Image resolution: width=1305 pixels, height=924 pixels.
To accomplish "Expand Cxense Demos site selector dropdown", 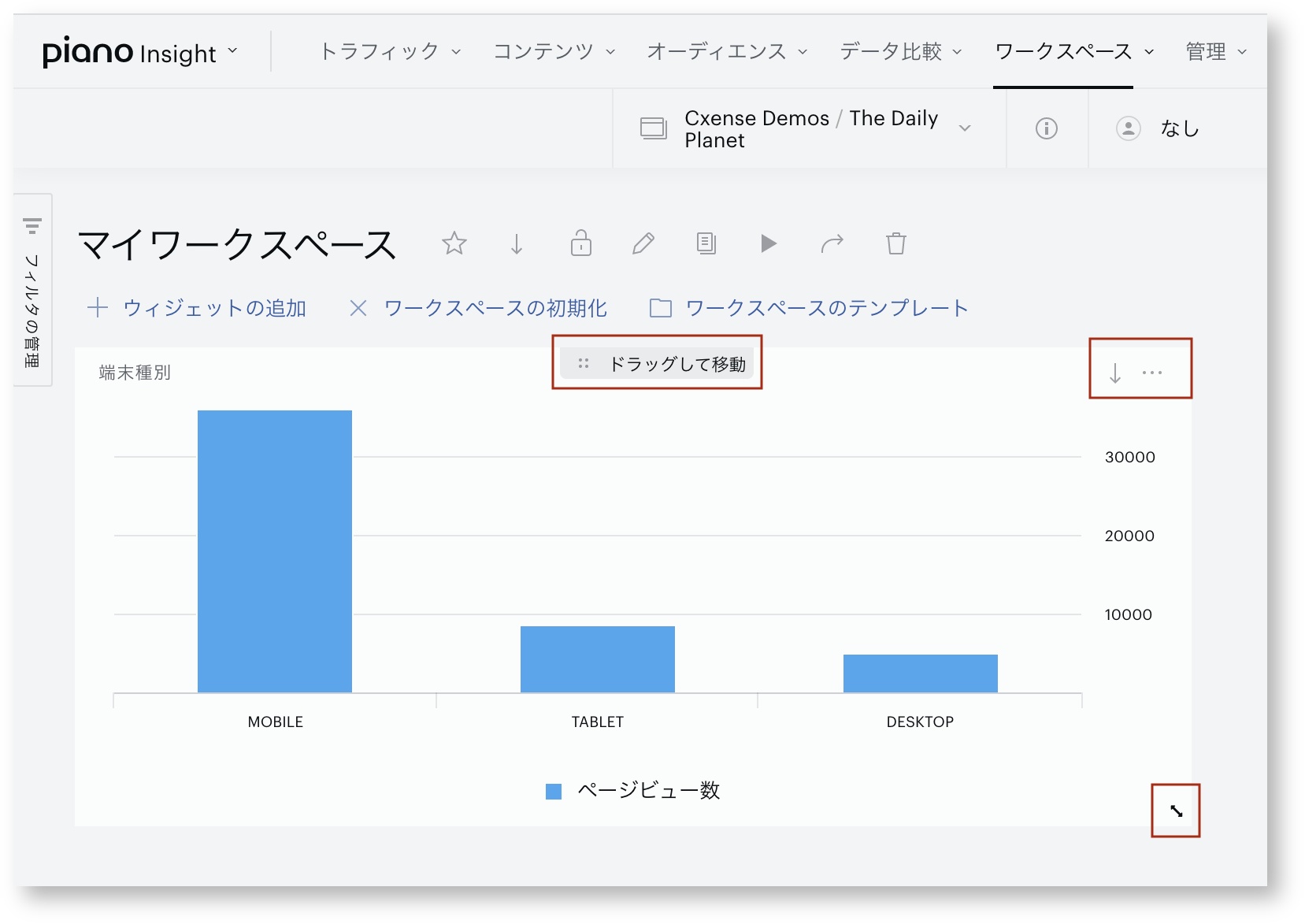I will click(x=965, y=128).
